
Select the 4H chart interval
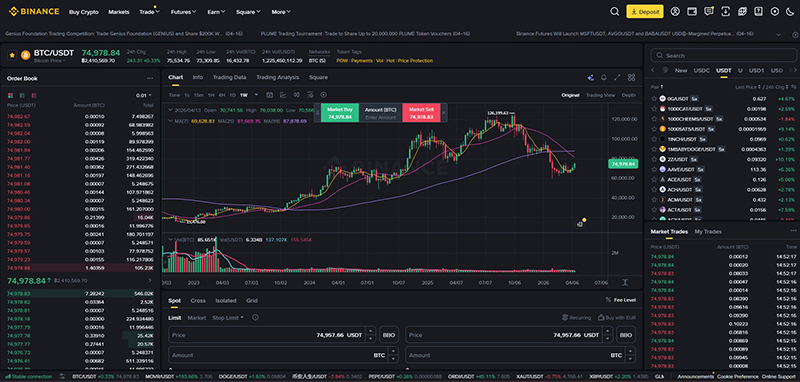tap(221, 95)
